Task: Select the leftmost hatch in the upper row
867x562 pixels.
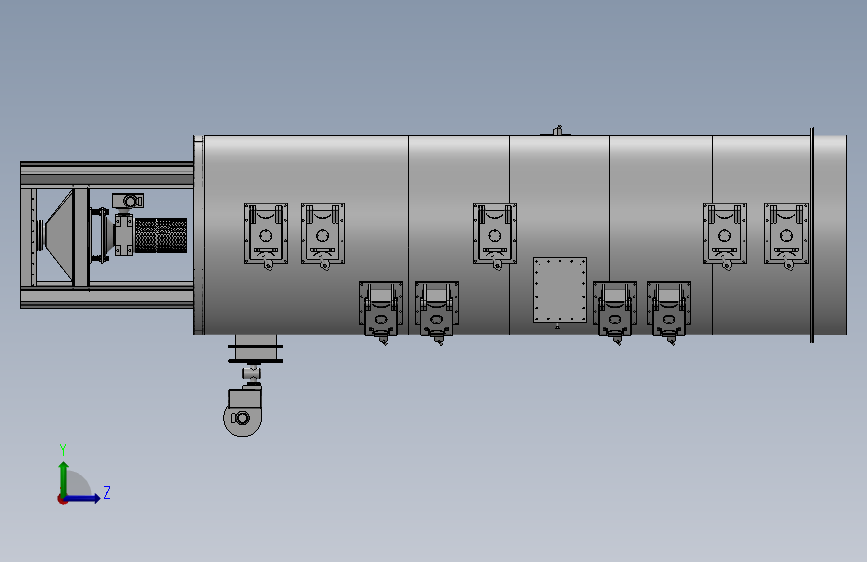Action: pos(266,235)
